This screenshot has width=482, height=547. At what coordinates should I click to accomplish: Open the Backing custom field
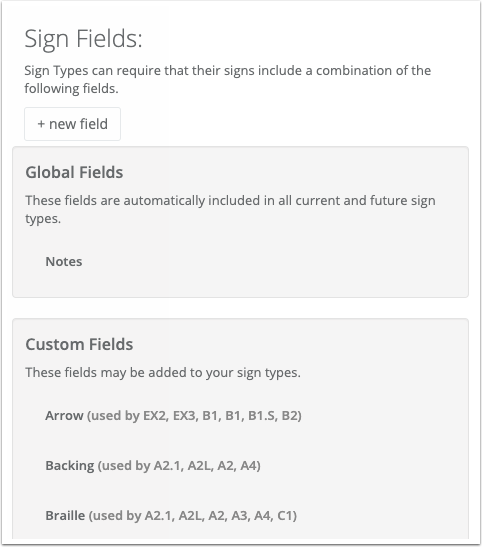tap(70, 465)
